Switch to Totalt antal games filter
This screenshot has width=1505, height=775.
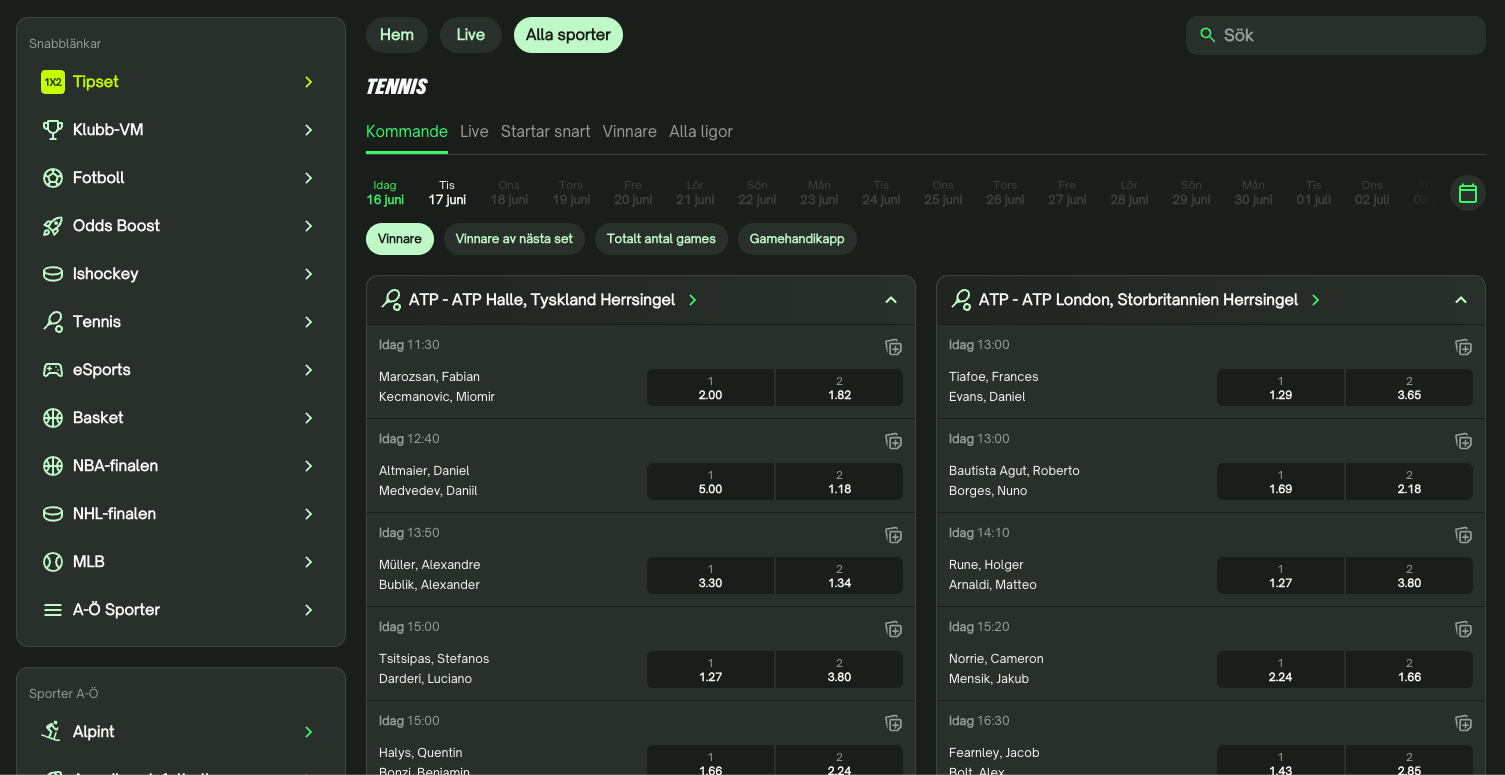point(661,239)
